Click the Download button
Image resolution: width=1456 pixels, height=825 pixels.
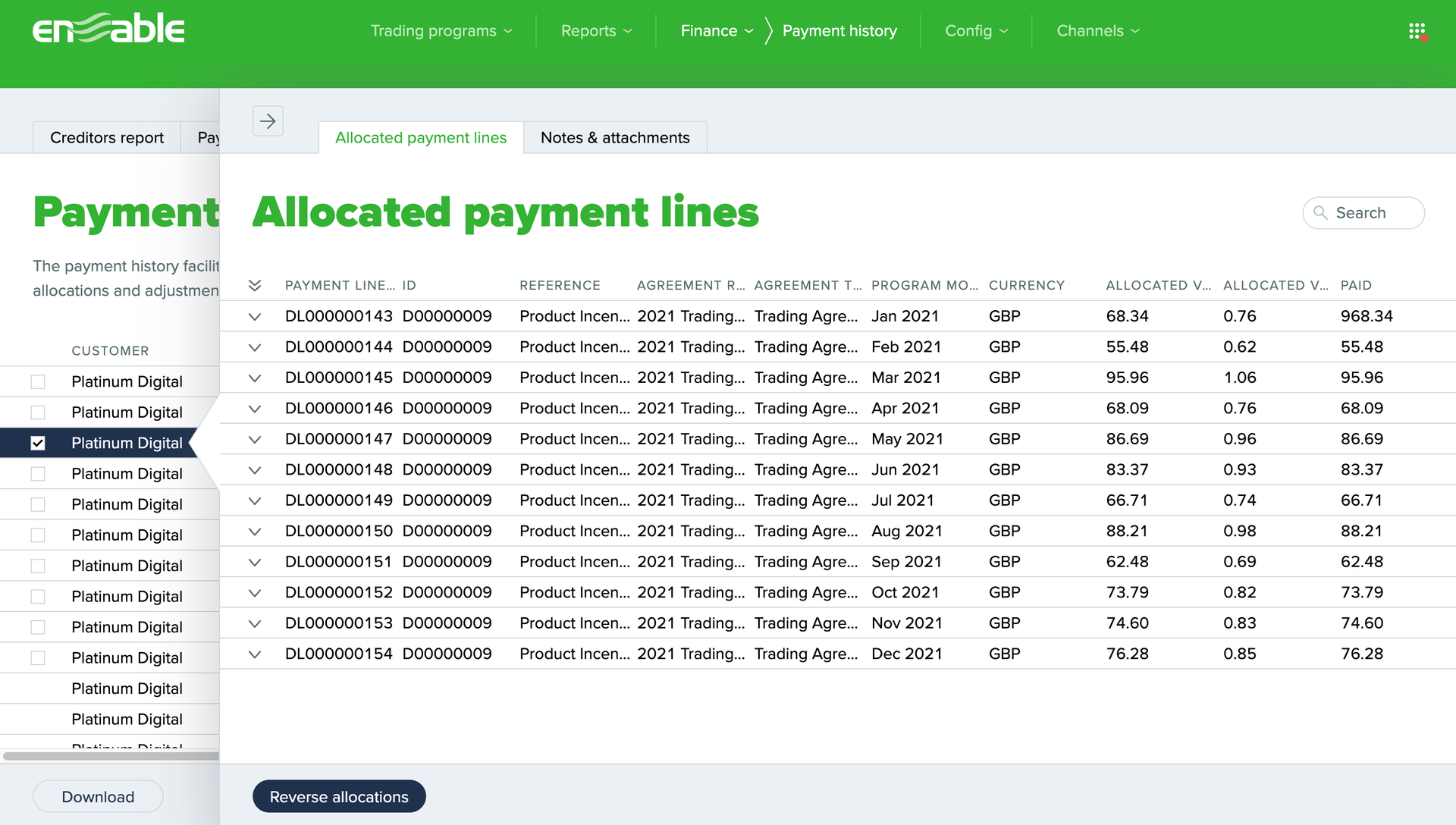click(98, 797)
